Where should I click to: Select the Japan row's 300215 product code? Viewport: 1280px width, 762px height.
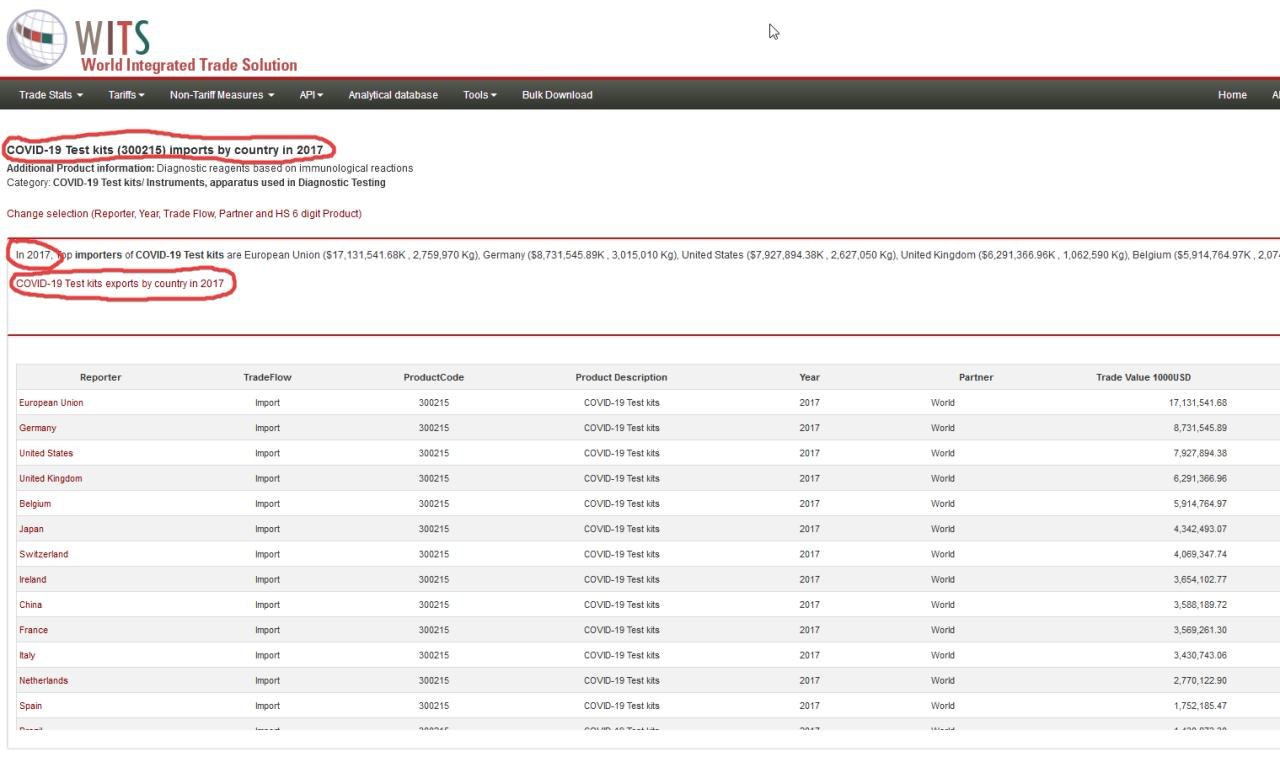pyautogui.click(x=433, y=529)
